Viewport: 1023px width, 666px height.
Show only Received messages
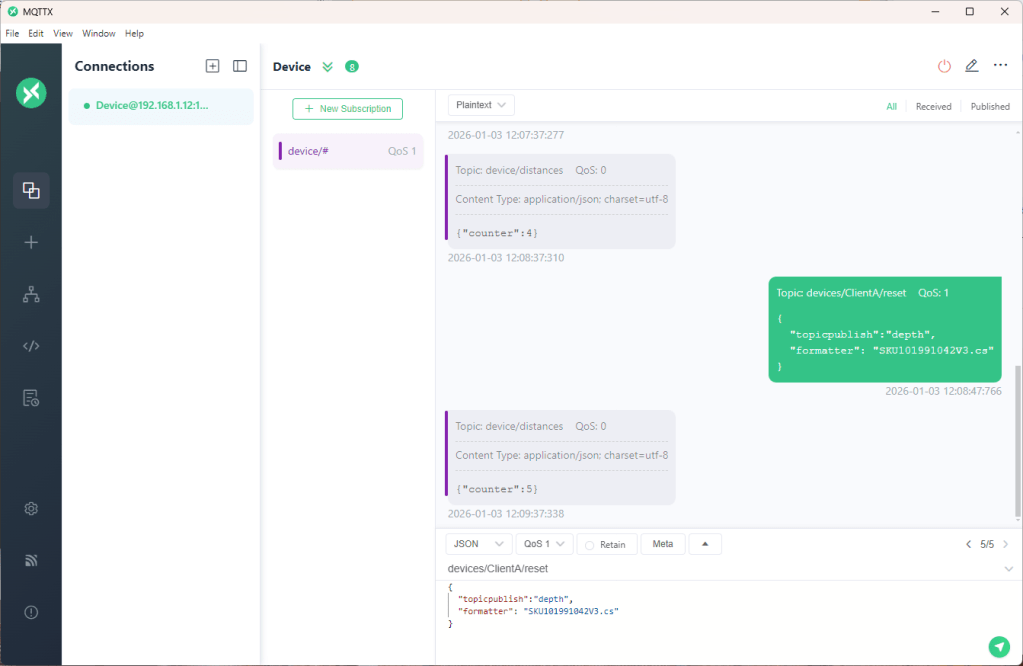tap(933, 106)
